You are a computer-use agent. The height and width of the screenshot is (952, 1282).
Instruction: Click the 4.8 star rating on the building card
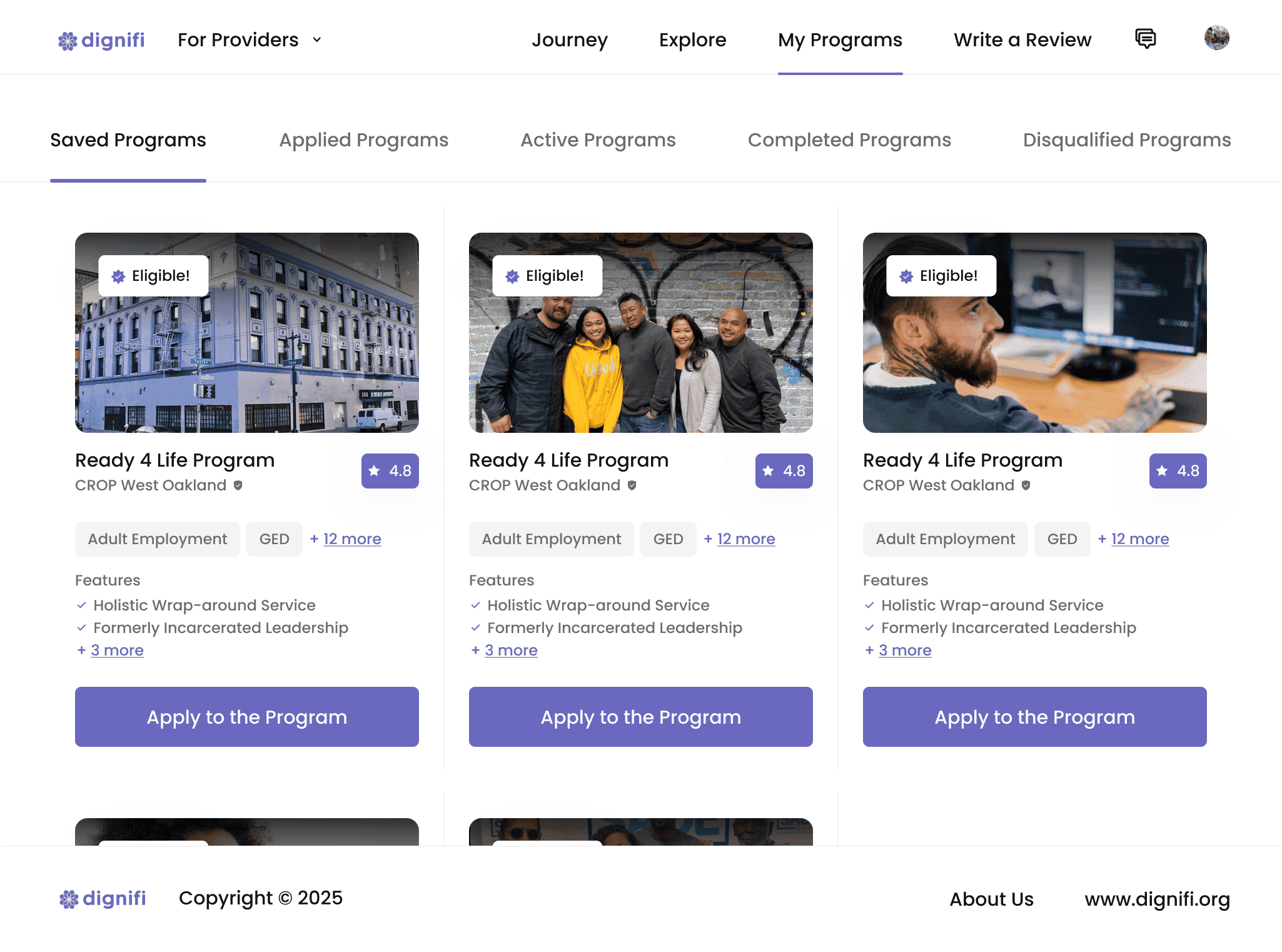390,471
